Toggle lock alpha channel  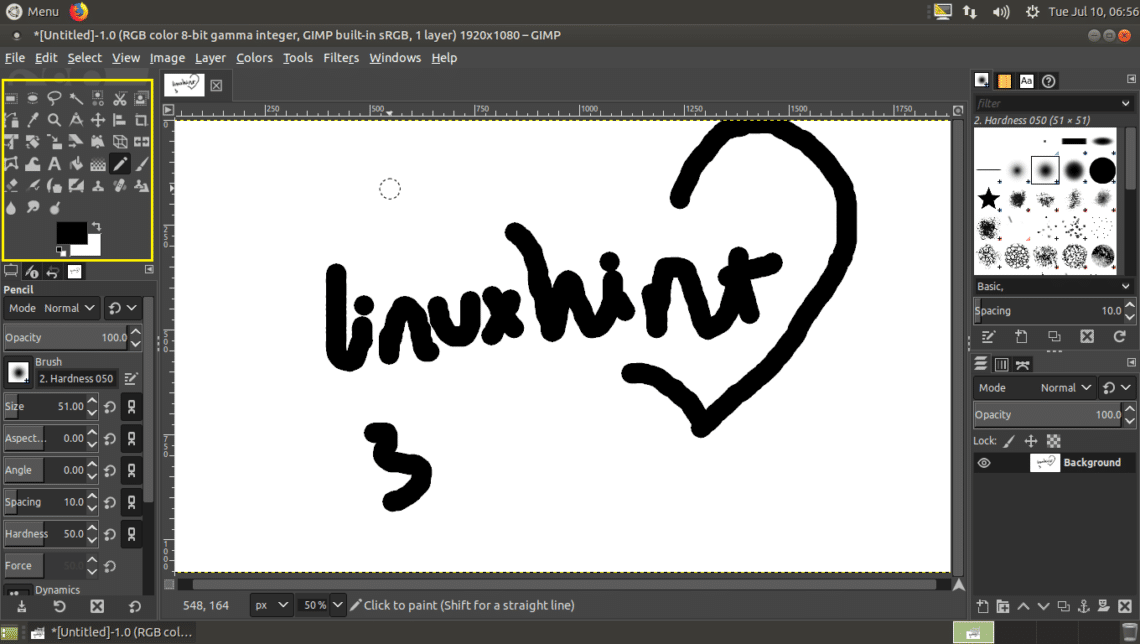(1053, 441)
